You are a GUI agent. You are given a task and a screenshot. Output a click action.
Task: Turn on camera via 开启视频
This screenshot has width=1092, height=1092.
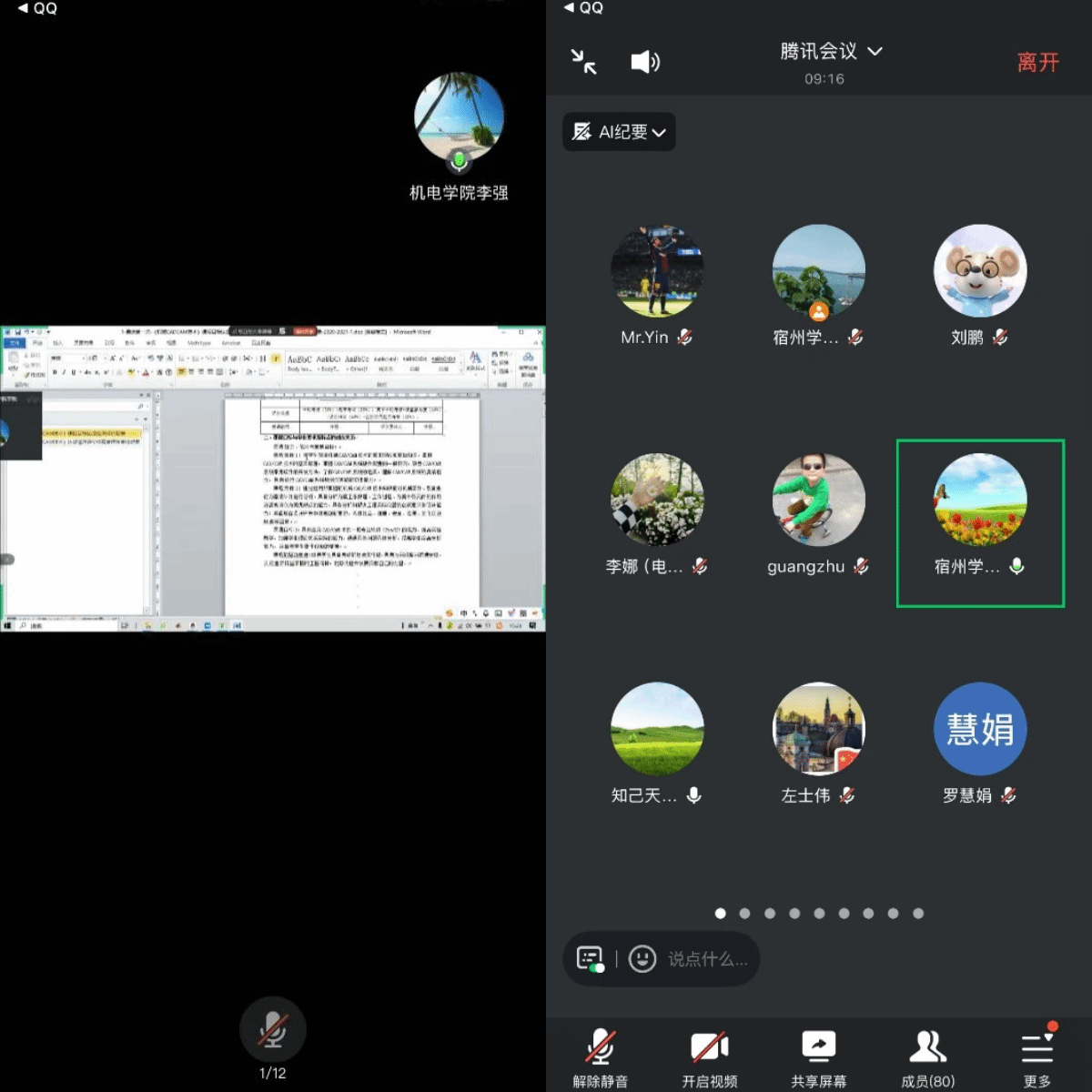(x=709, y=1058)
